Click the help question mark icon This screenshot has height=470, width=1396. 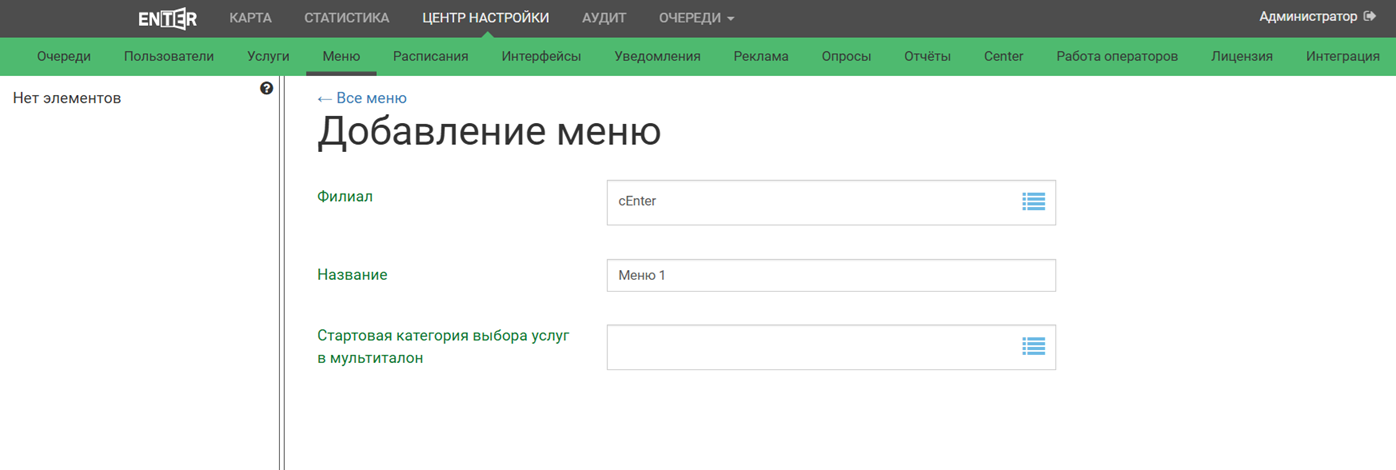tap(267, 89)
